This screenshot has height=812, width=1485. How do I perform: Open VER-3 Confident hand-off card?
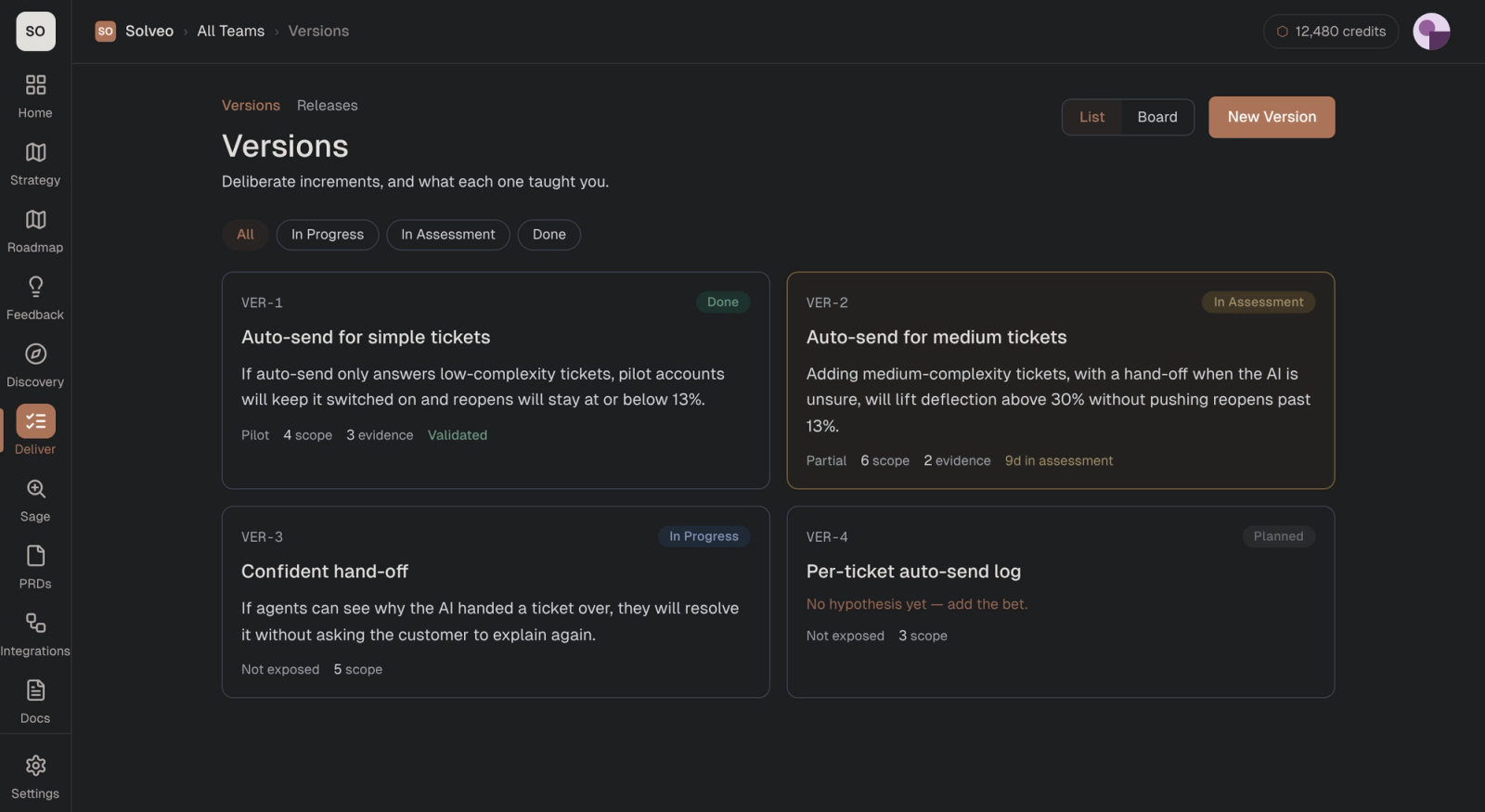pyautogui.click(x=496, y=602)
